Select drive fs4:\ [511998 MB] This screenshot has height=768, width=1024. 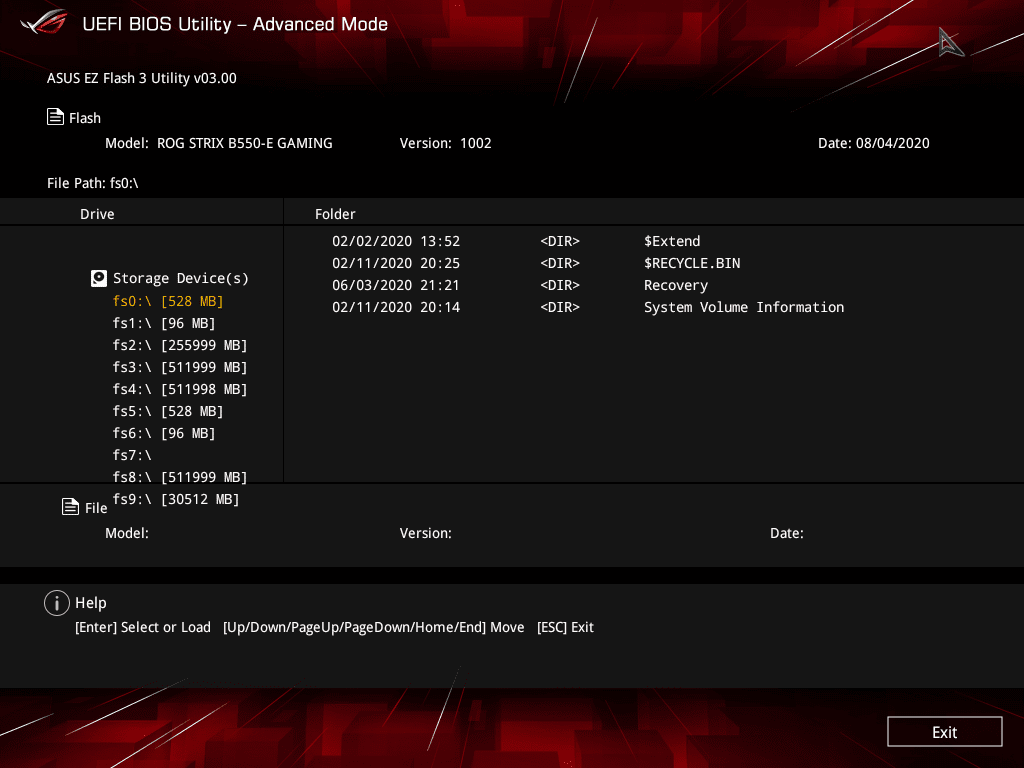point(180,389)
